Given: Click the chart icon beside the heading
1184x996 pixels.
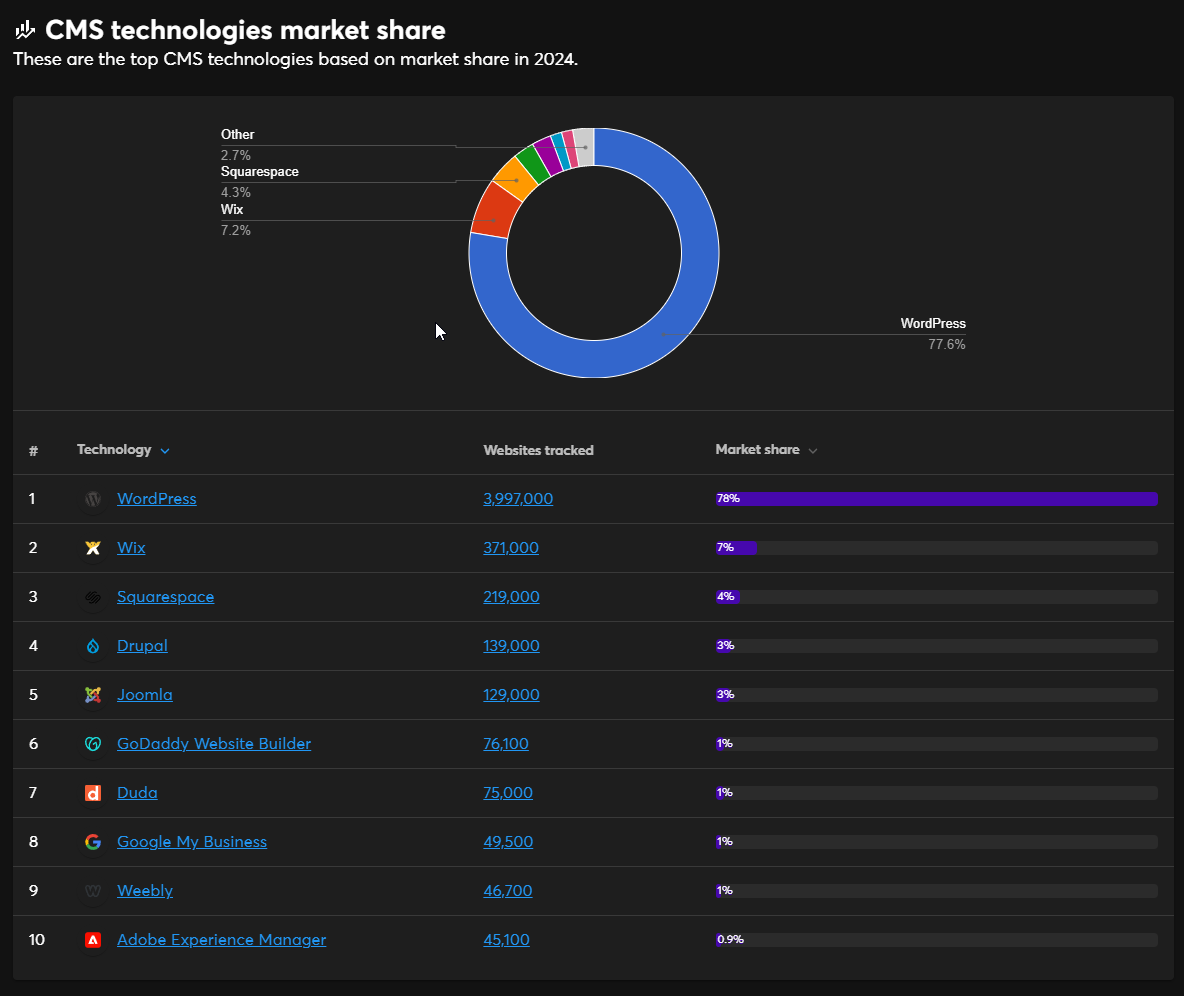Looking at the screenshot, I should [25, 30].
